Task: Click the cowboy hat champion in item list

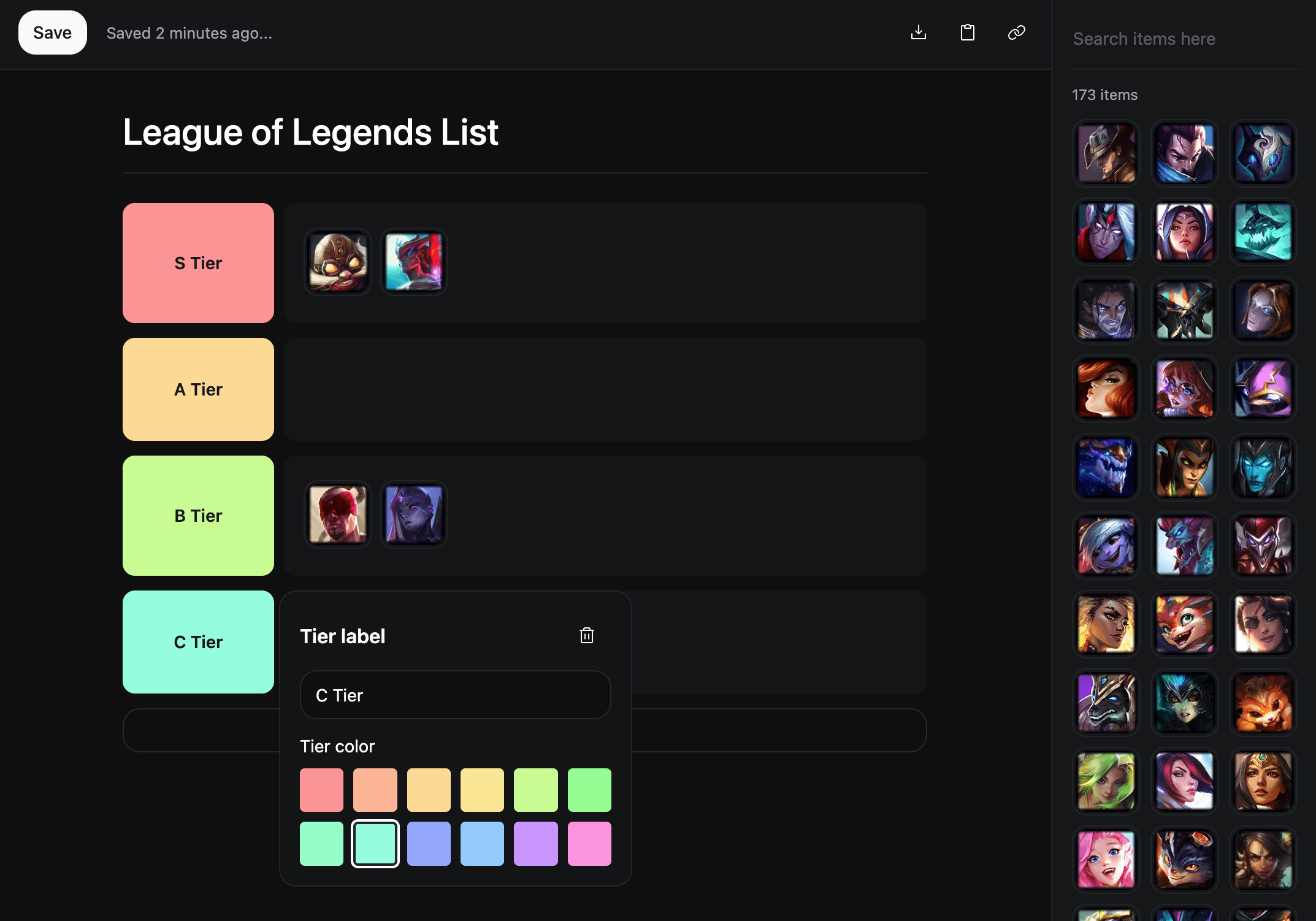Action: click(x=1106, y=153)
